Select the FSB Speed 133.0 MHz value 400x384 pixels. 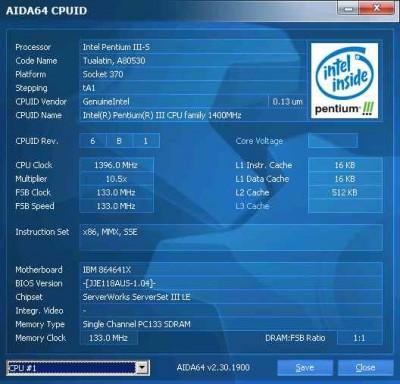[116, 206]
